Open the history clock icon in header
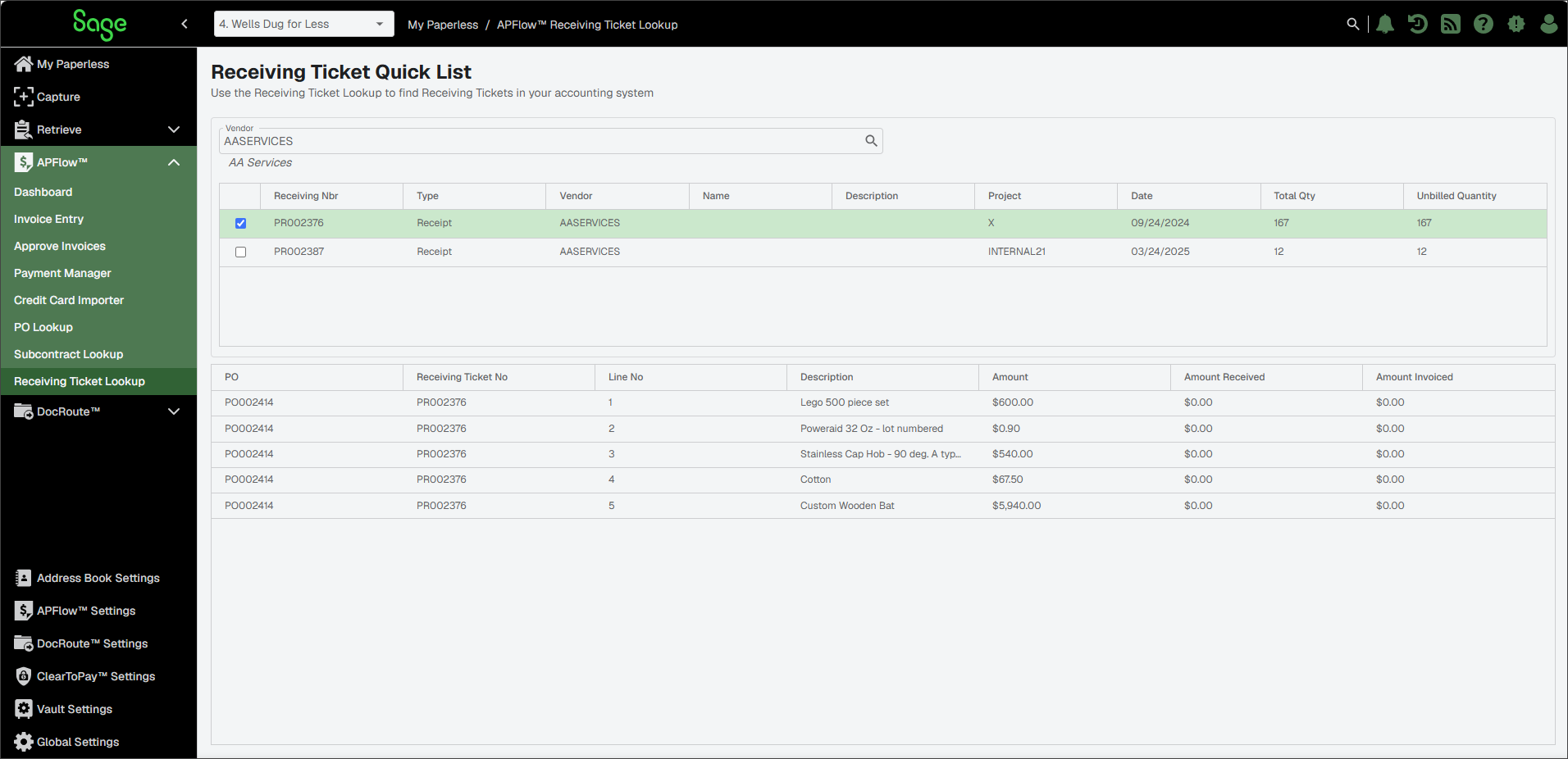Image resolution: width=1568 pixels, height=759 pixels. coord(1418,25)
